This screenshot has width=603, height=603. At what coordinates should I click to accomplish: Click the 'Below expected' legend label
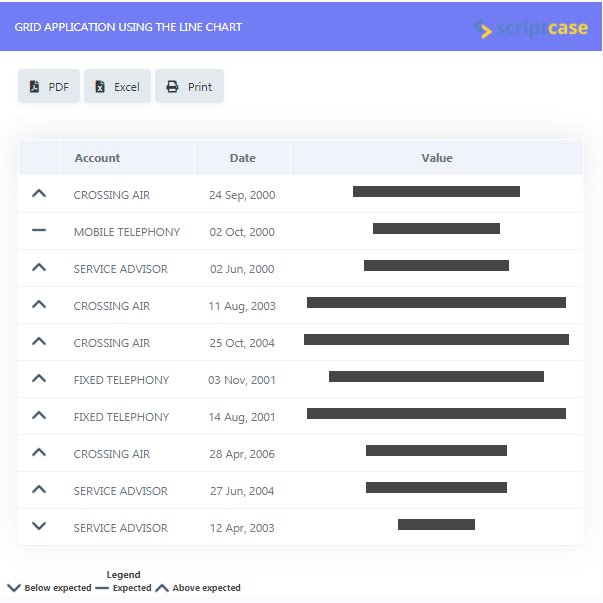click(x=58, y=588)
